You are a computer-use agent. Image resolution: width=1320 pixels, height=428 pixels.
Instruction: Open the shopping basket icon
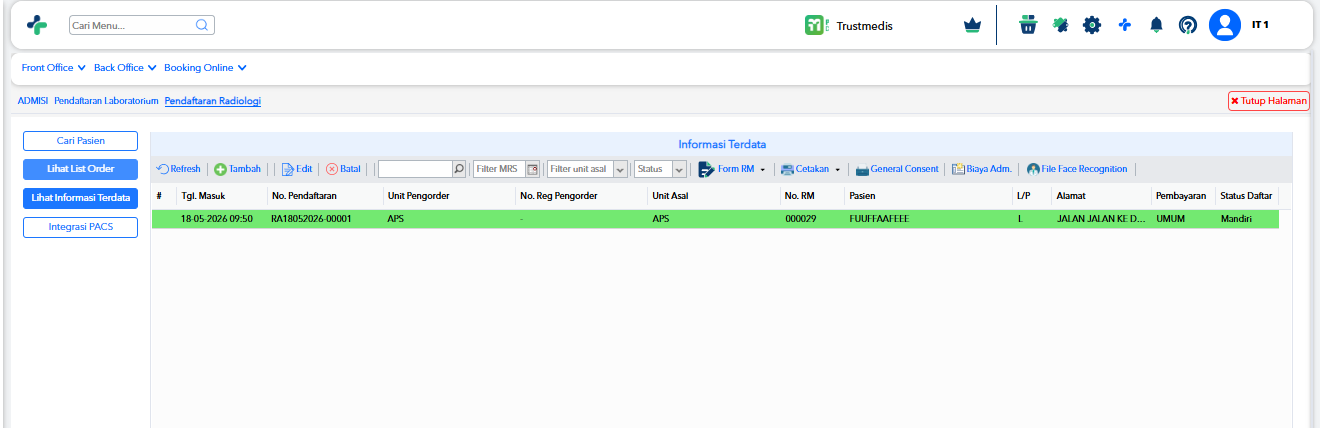(1028, 25)
